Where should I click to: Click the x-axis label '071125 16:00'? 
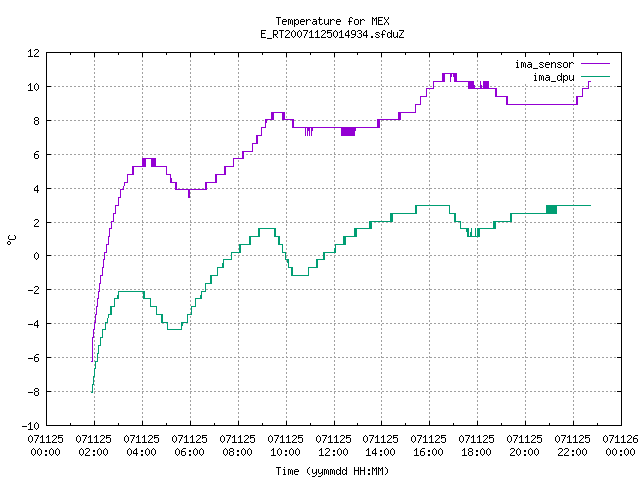coord(429,446)
